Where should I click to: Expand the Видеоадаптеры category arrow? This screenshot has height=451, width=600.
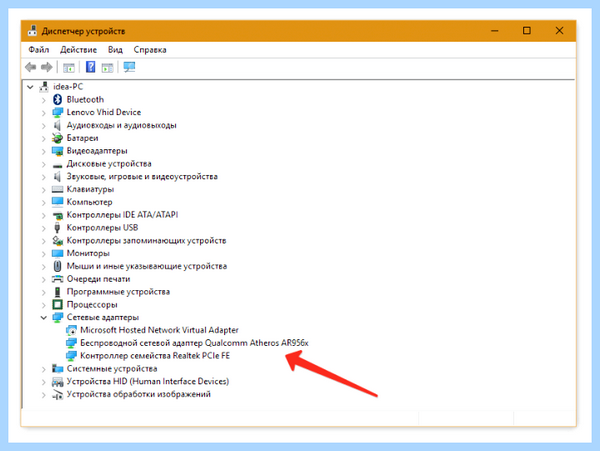(44, 151)
